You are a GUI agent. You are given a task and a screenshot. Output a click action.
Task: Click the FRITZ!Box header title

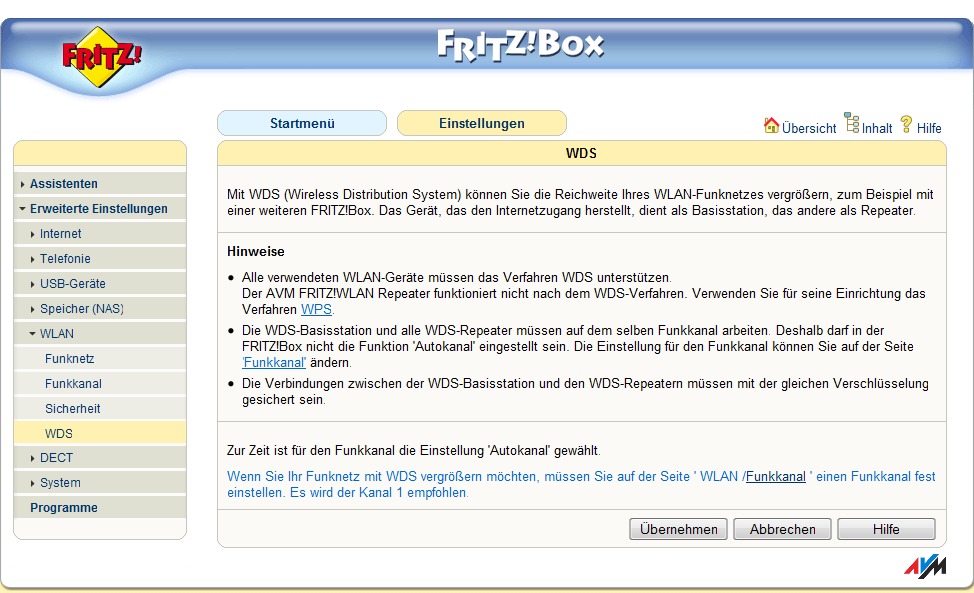coord(521,45)
